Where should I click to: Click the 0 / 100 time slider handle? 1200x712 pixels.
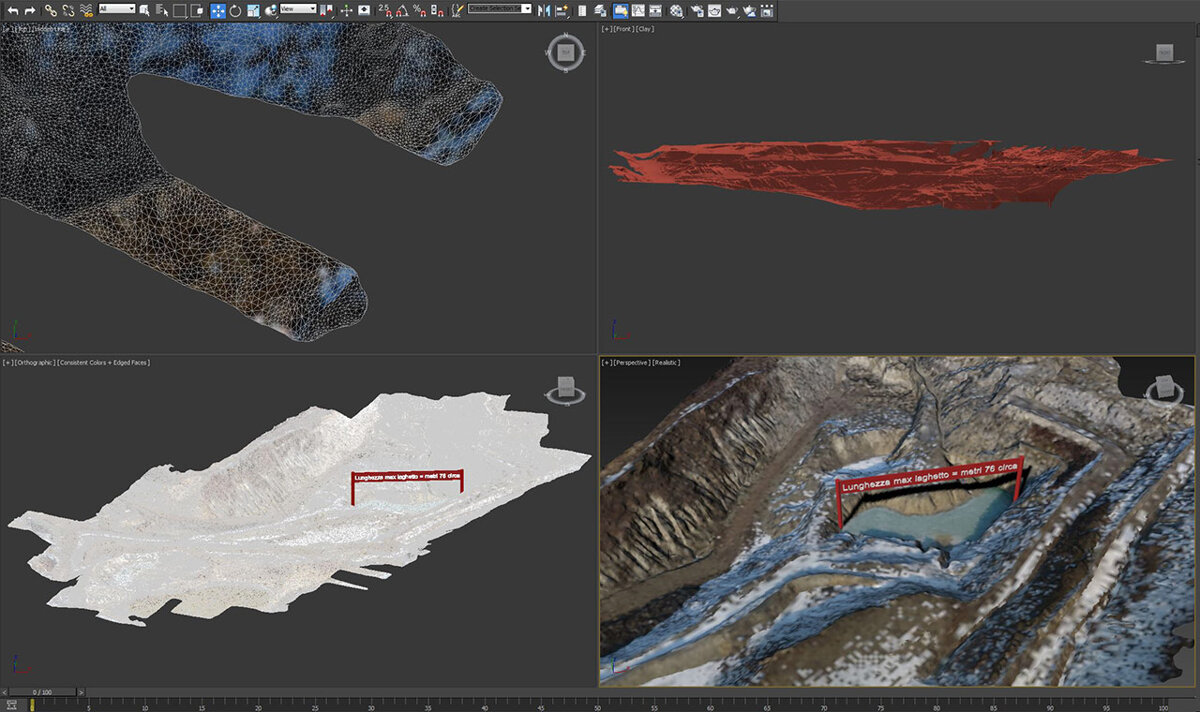coord(42,692)
